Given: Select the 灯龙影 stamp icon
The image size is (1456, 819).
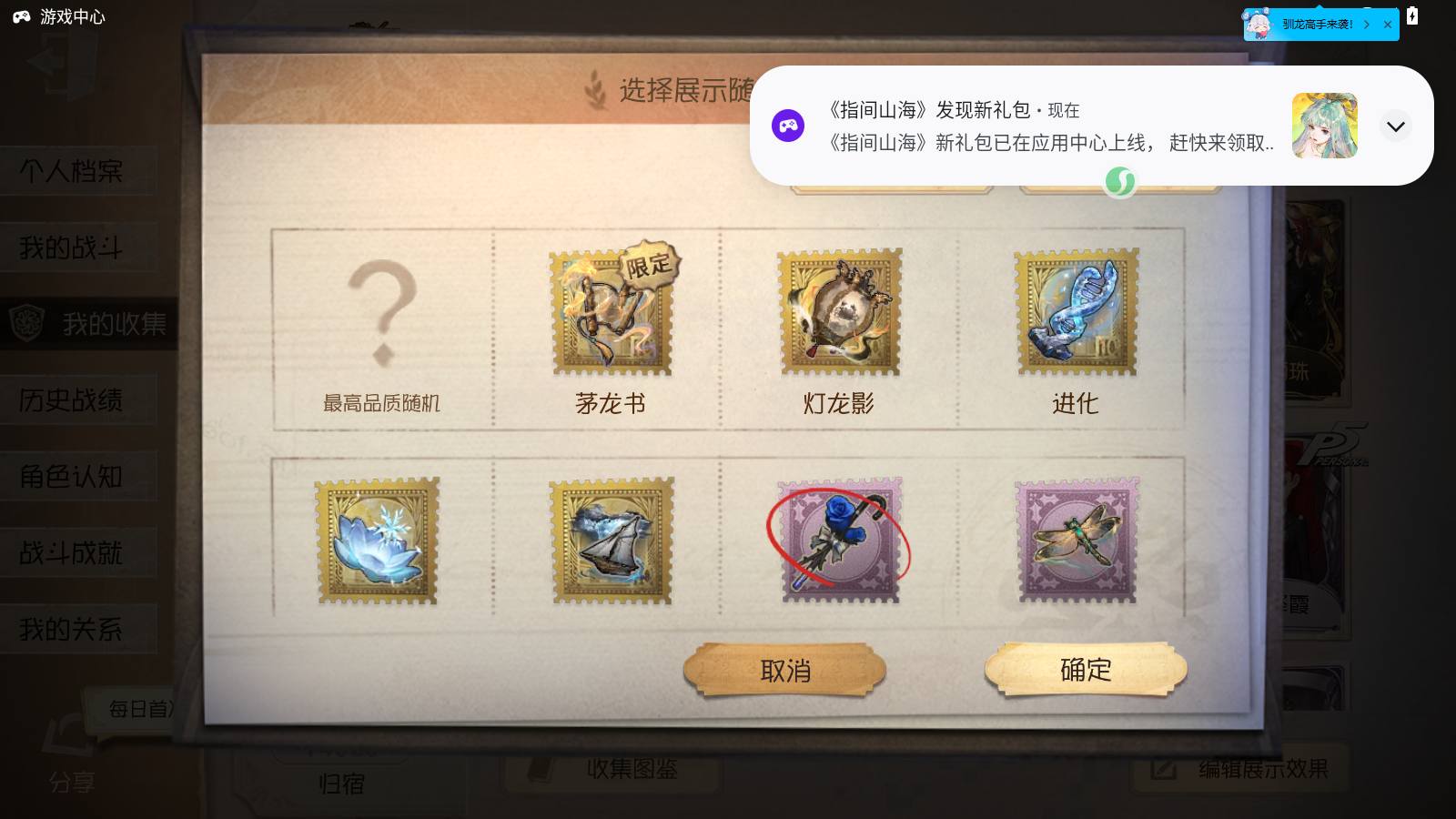Looking at the screenshot, I should 840,312.
